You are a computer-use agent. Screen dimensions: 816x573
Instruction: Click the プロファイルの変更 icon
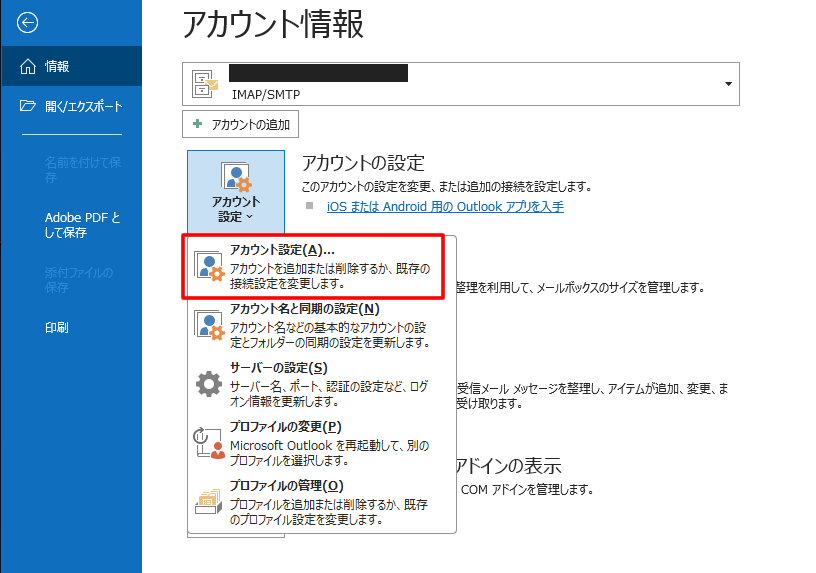(208, 443)
